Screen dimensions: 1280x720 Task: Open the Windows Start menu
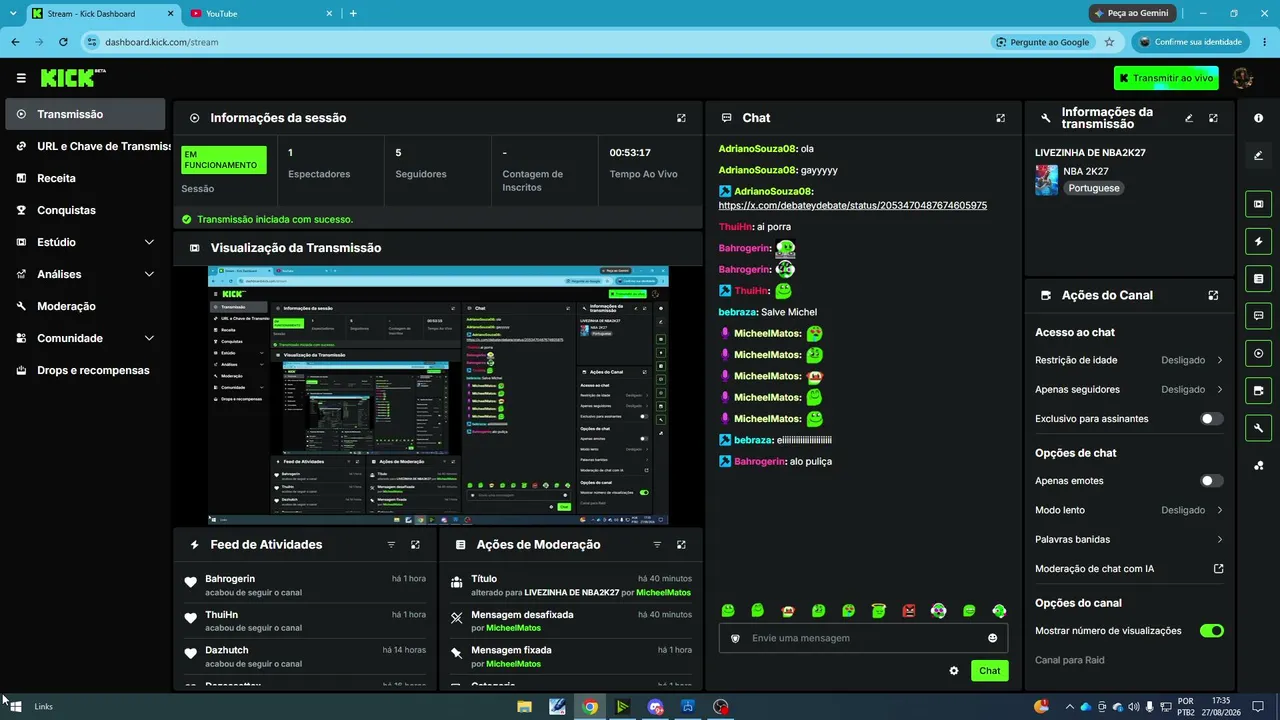click(16, 707)
